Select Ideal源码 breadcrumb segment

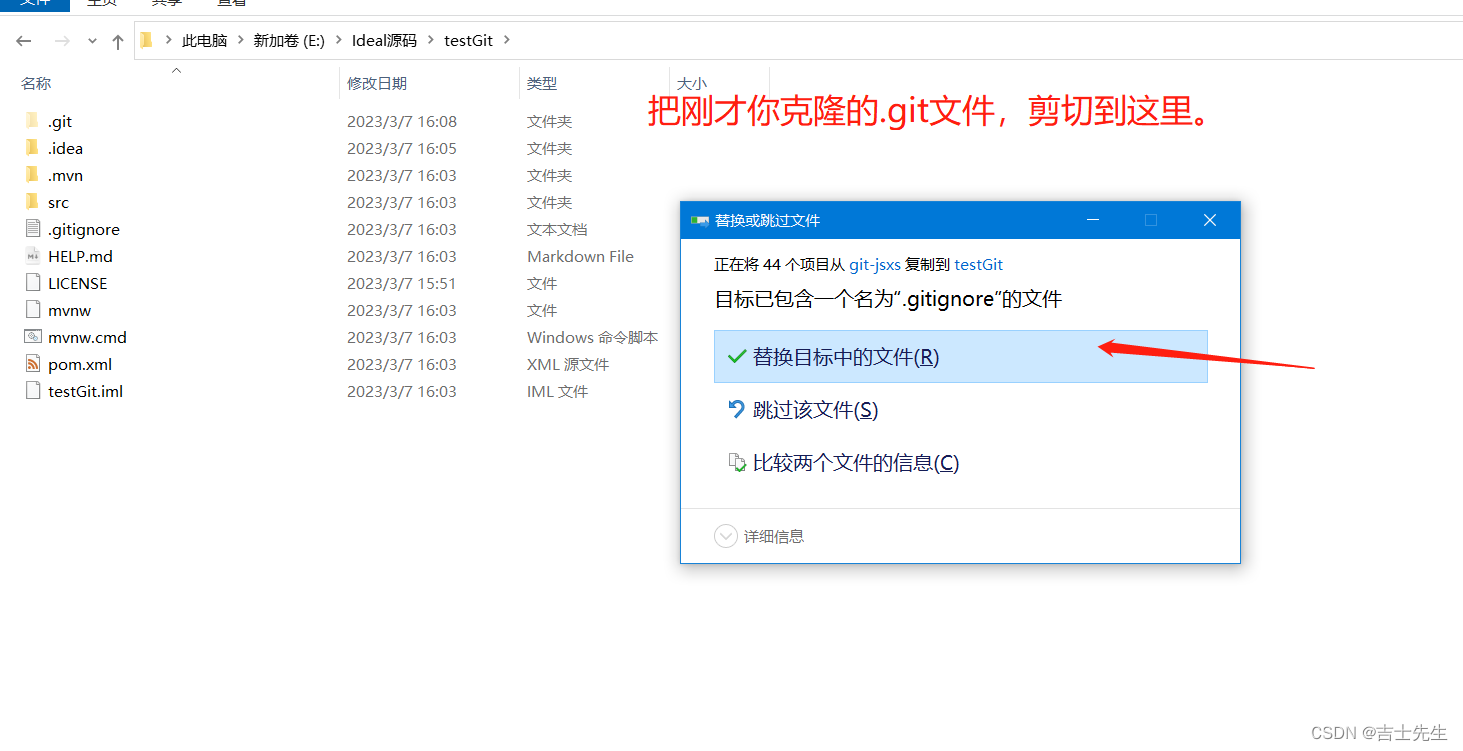point(384,41)
